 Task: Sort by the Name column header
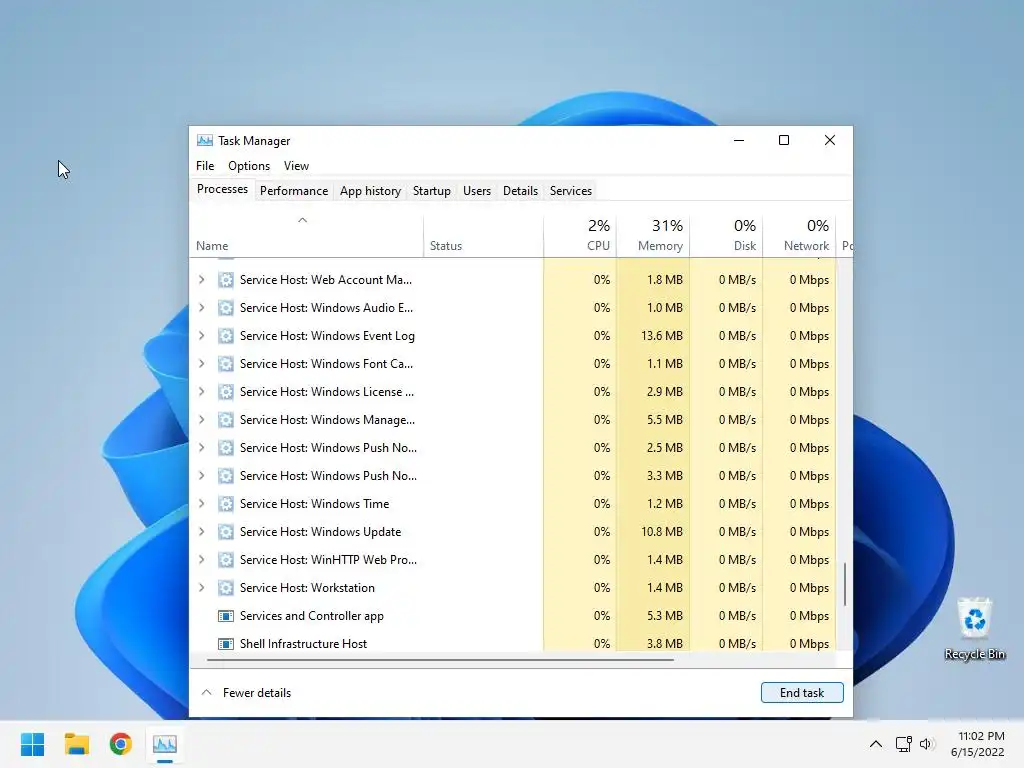306,237
